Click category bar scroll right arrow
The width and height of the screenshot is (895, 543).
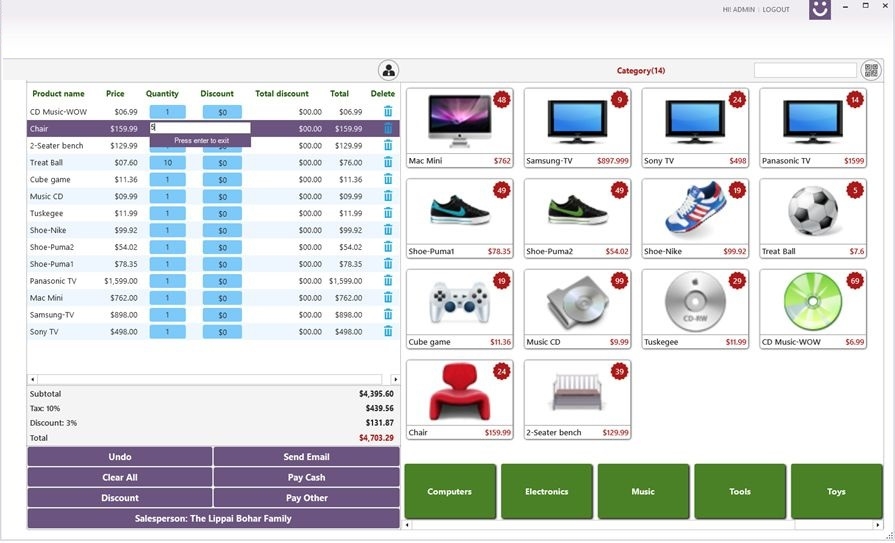pyautogui.click(x=878, y=524)
